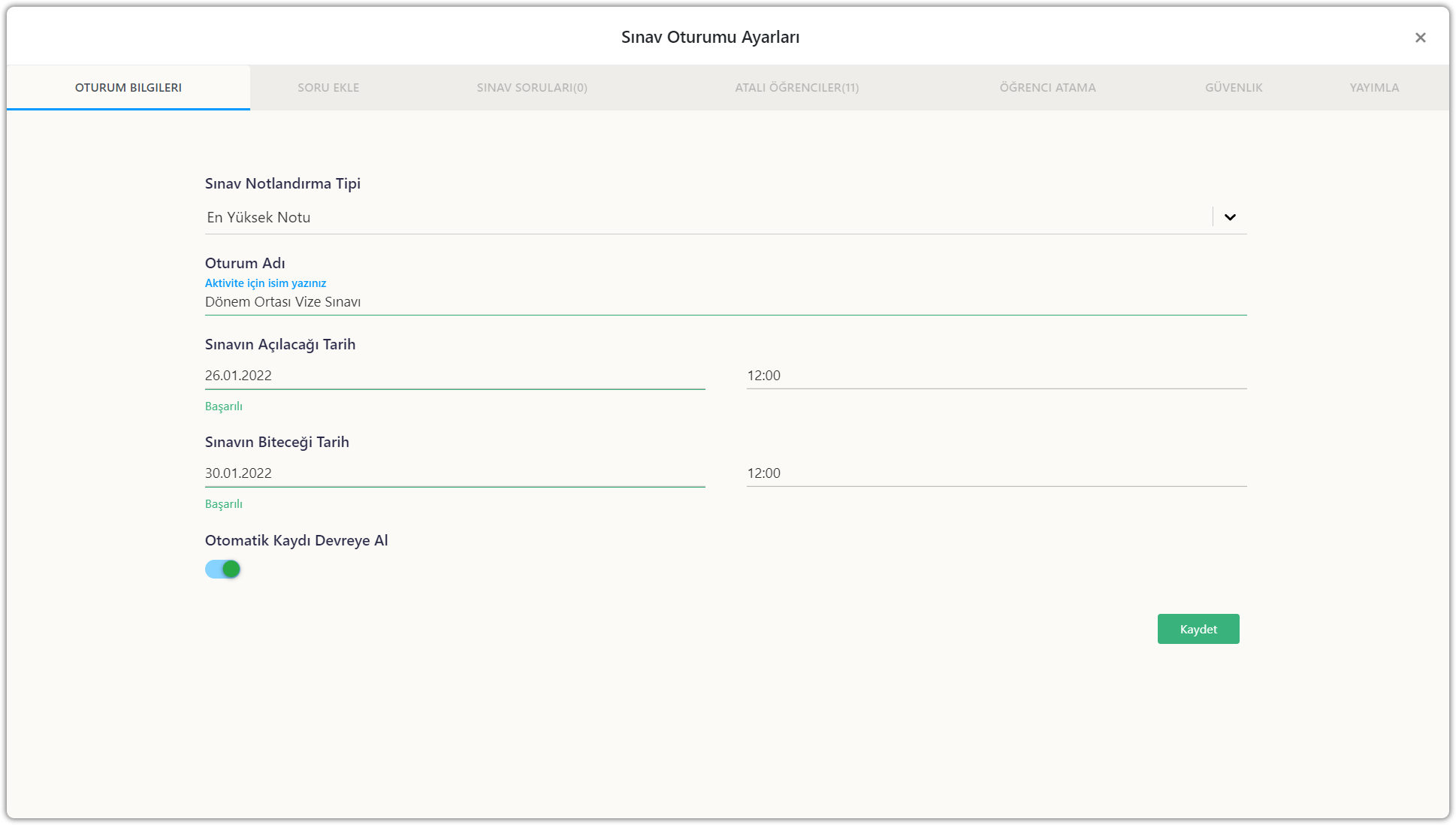
Task: Switch to the Soru Ekle tab
Action: tap(328, 88)
